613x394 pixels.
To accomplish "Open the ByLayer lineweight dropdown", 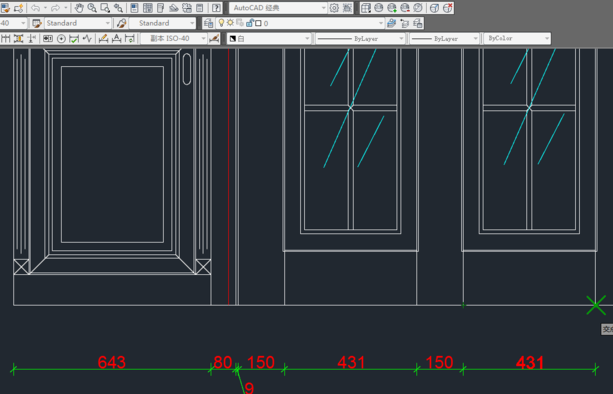I will pos(445,38).
